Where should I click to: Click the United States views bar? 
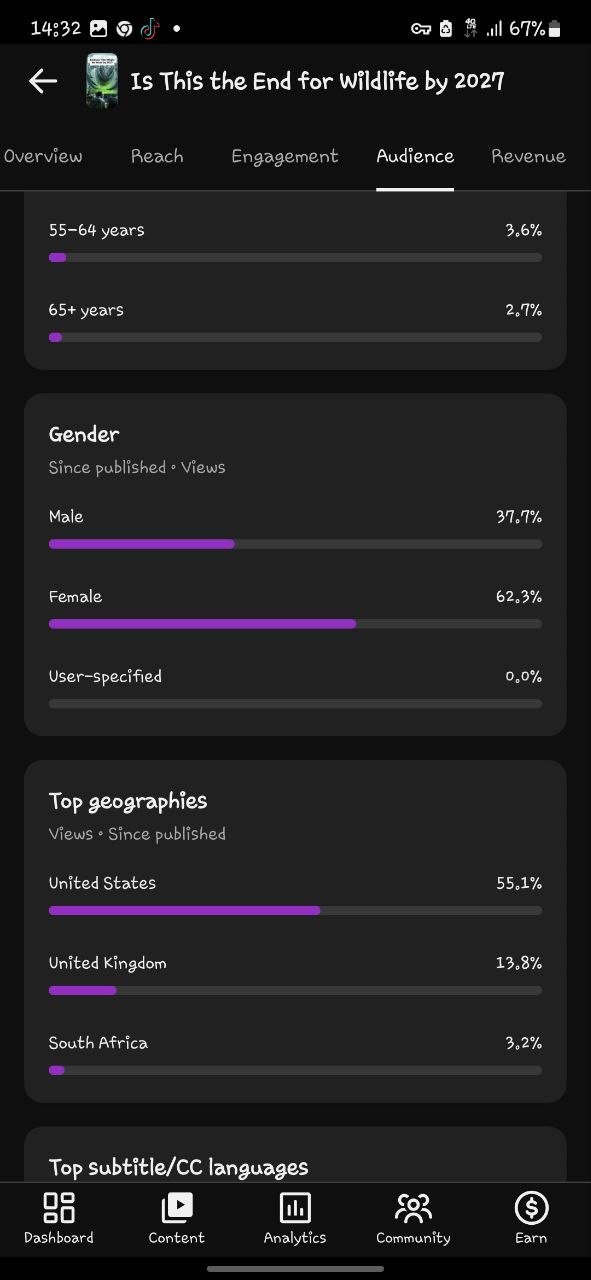[x=295, y=911]
